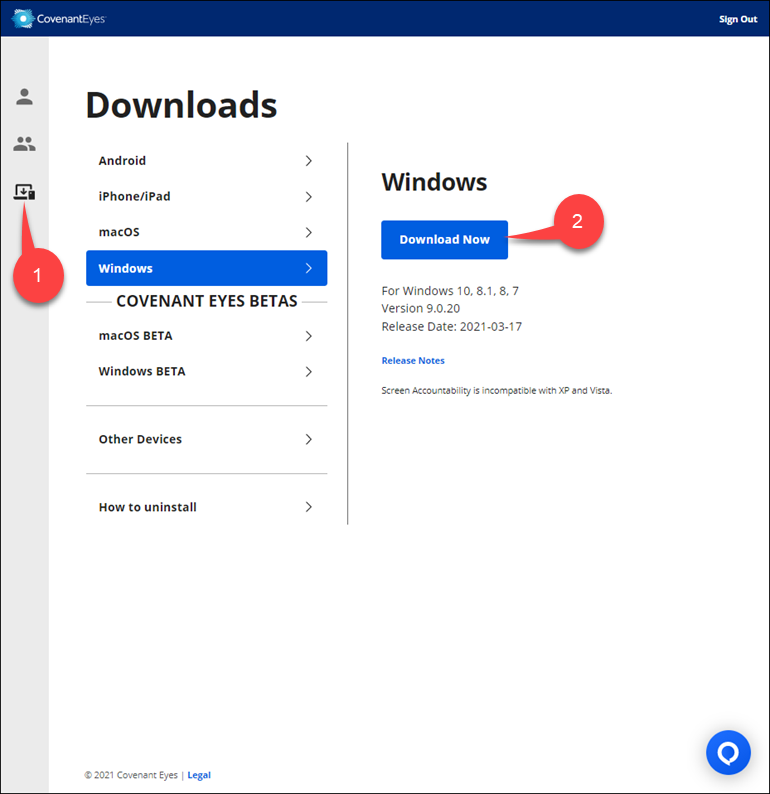Open the chat support bubble
Viewport: 770px width, 794px height.
[728, 752]
